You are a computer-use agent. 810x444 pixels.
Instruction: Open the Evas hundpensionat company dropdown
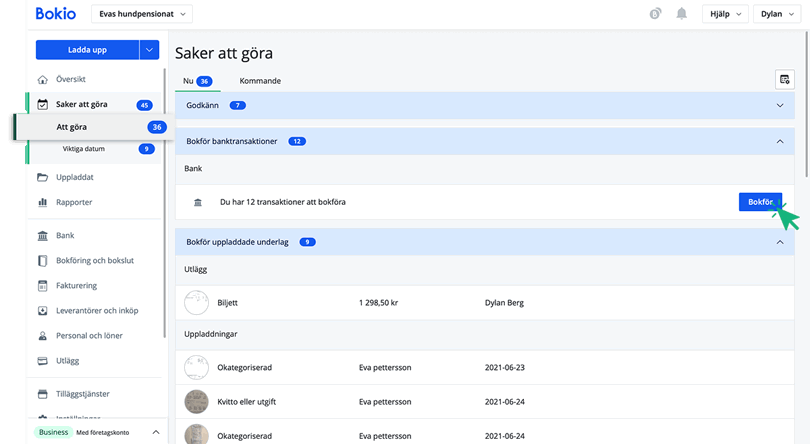pyautogui.click(x=142, y=14)
